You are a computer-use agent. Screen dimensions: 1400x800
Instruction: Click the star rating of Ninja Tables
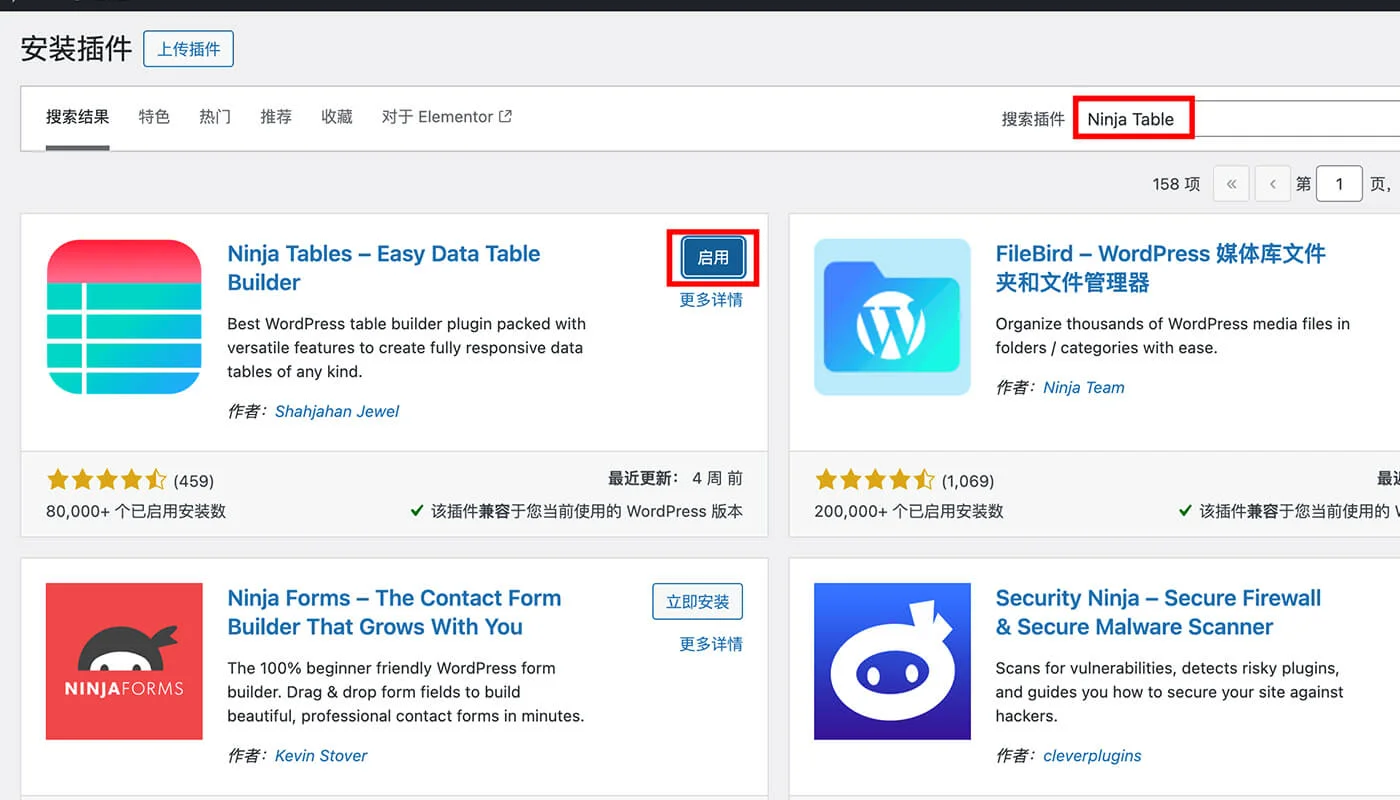tap(107, 480)
